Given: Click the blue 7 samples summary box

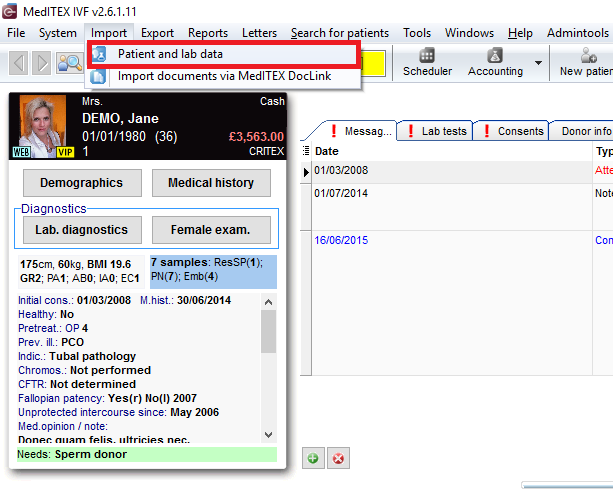Looking at the screenshot, I should click(x=213, y=271).
